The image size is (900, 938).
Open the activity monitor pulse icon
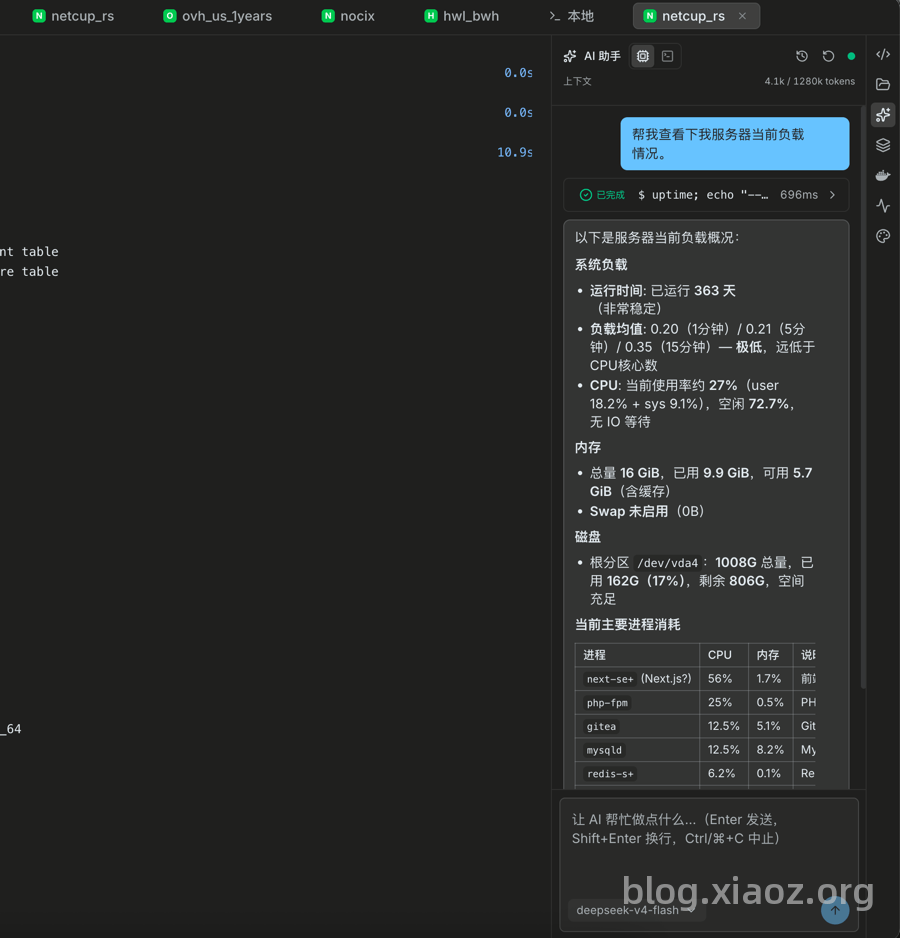883,206
